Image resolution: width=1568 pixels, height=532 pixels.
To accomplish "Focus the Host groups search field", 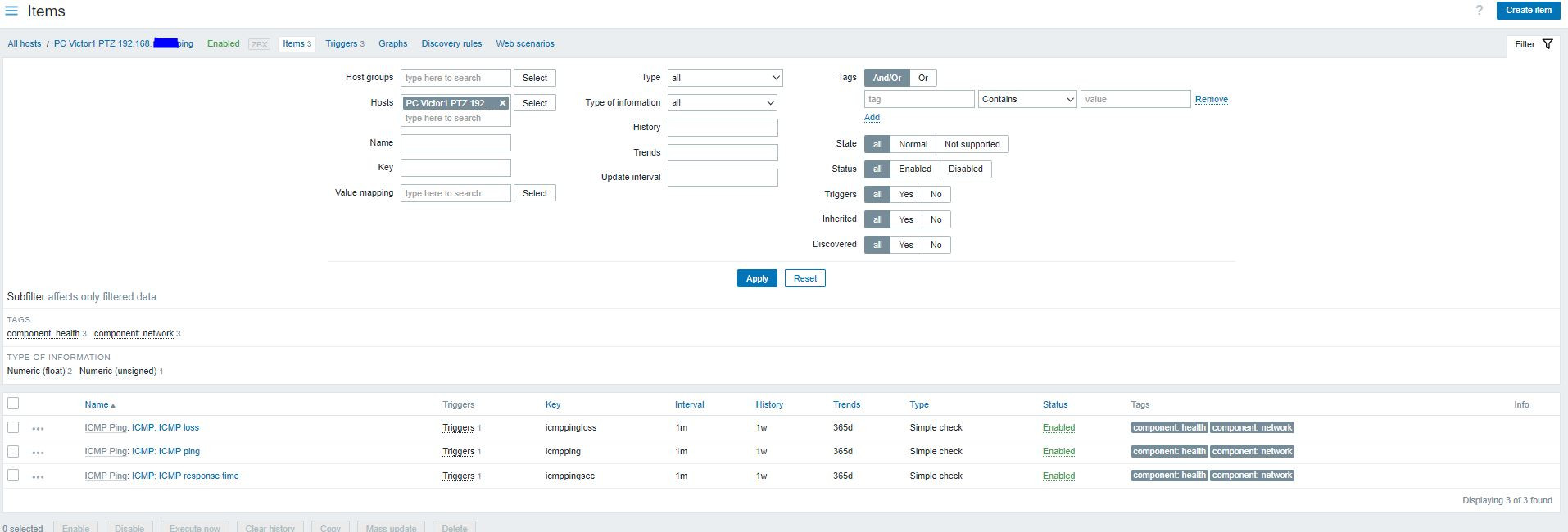I will [x=455, y=78].
